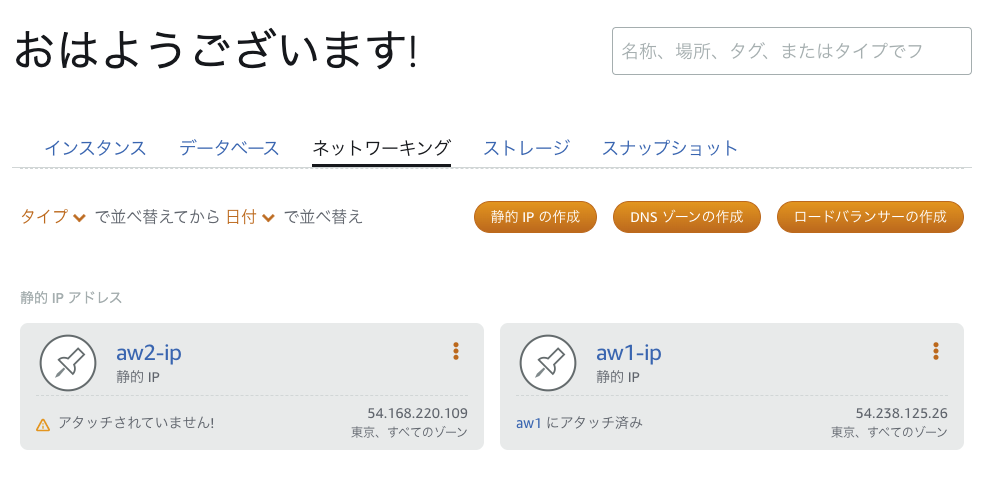The width and height of the screenshot is (989, 481).
Task: Click the 静的 IP の作成 button
Action: (x=535, y=217)
